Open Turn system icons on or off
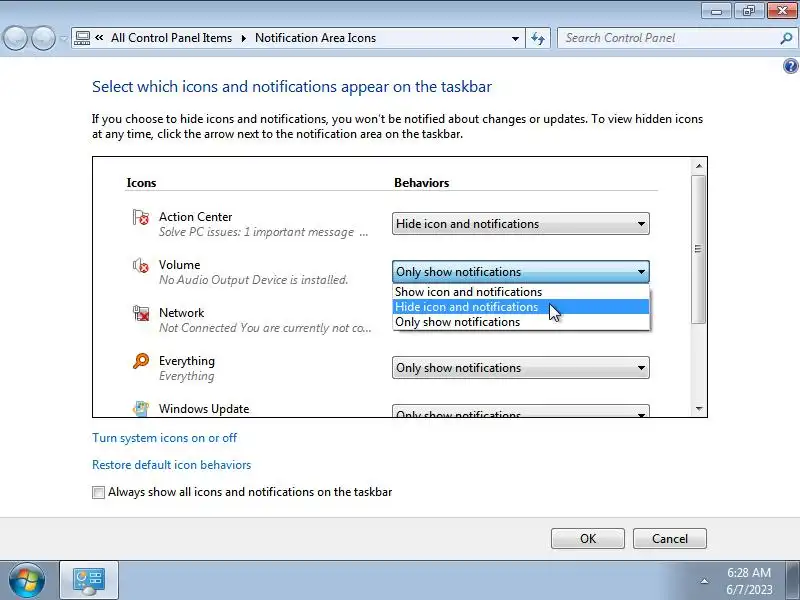This screenshot has width=800, height=600. [x=164, y=438]
